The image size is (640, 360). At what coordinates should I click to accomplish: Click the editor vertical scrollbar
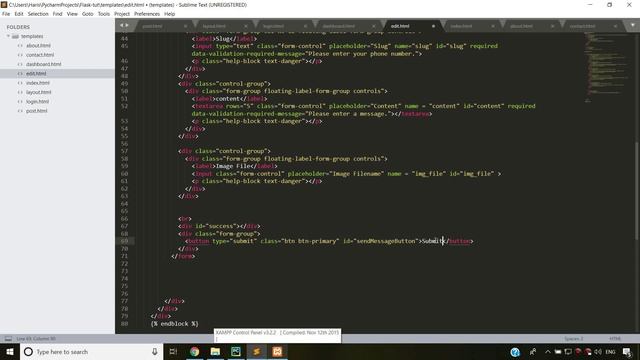(637, 191)
